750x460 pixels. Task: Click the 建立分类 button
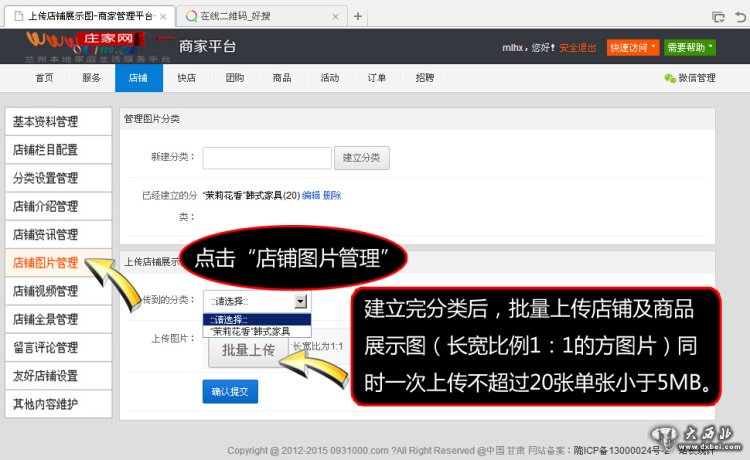tap(361, 157)
